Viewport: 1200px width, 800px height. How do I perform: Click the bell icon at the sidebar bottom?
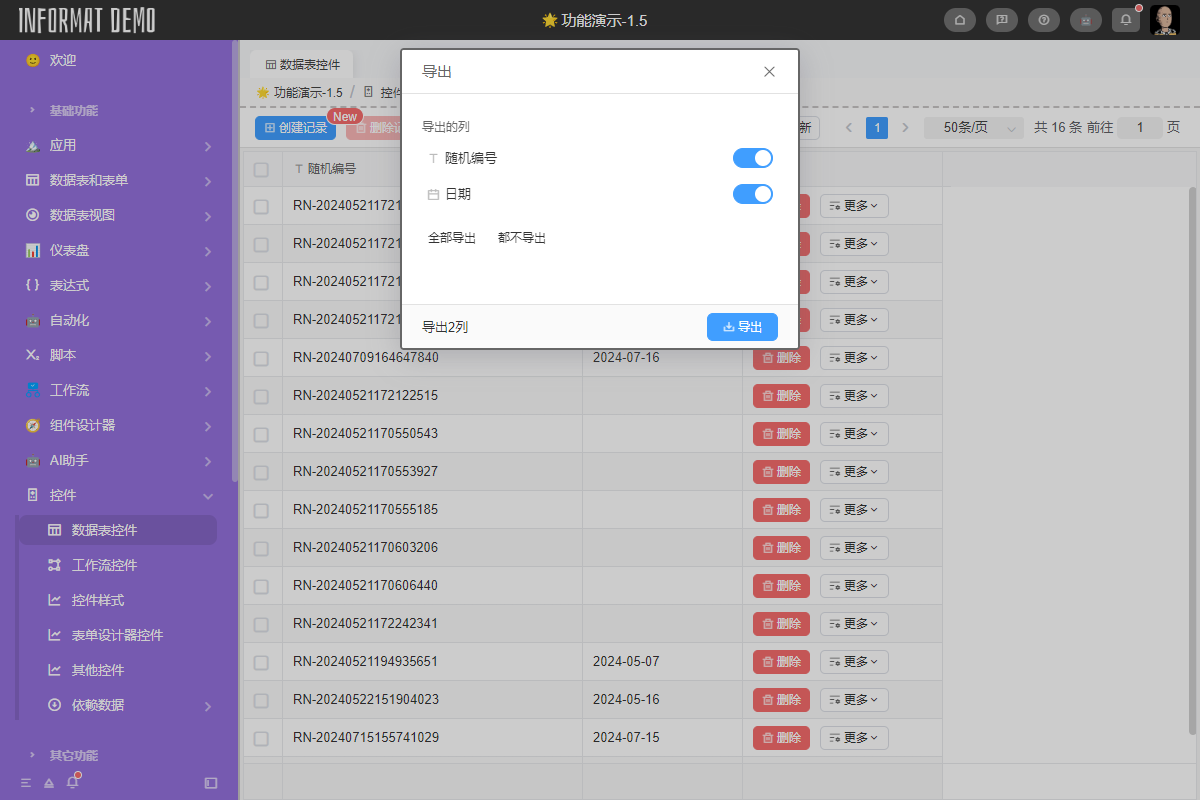71,782
